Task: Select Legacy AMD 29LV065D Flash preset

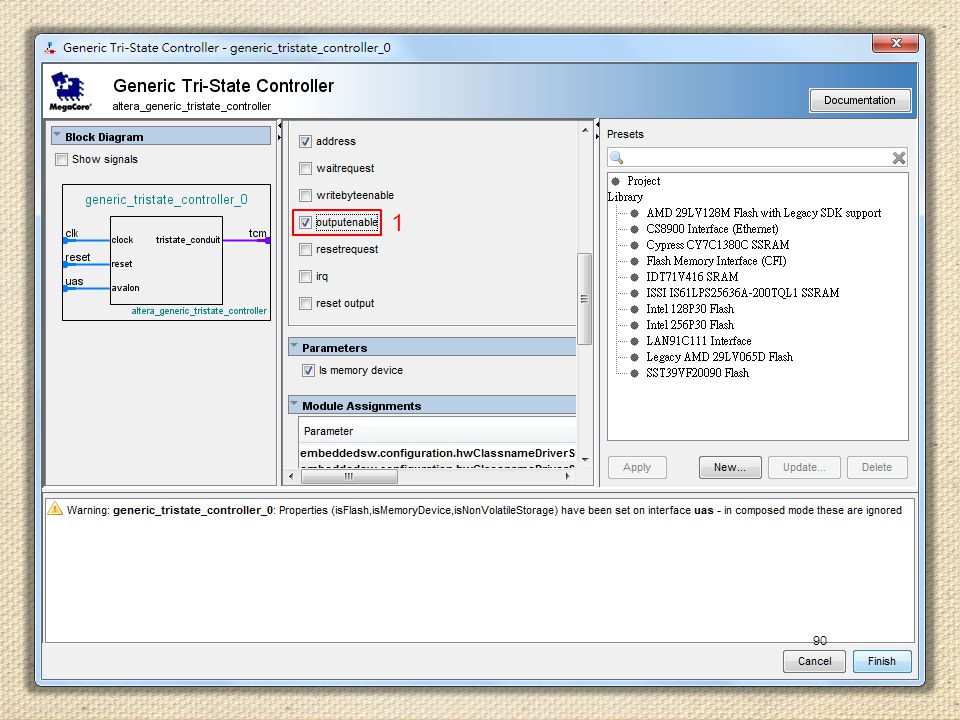Action: point(719,356)
